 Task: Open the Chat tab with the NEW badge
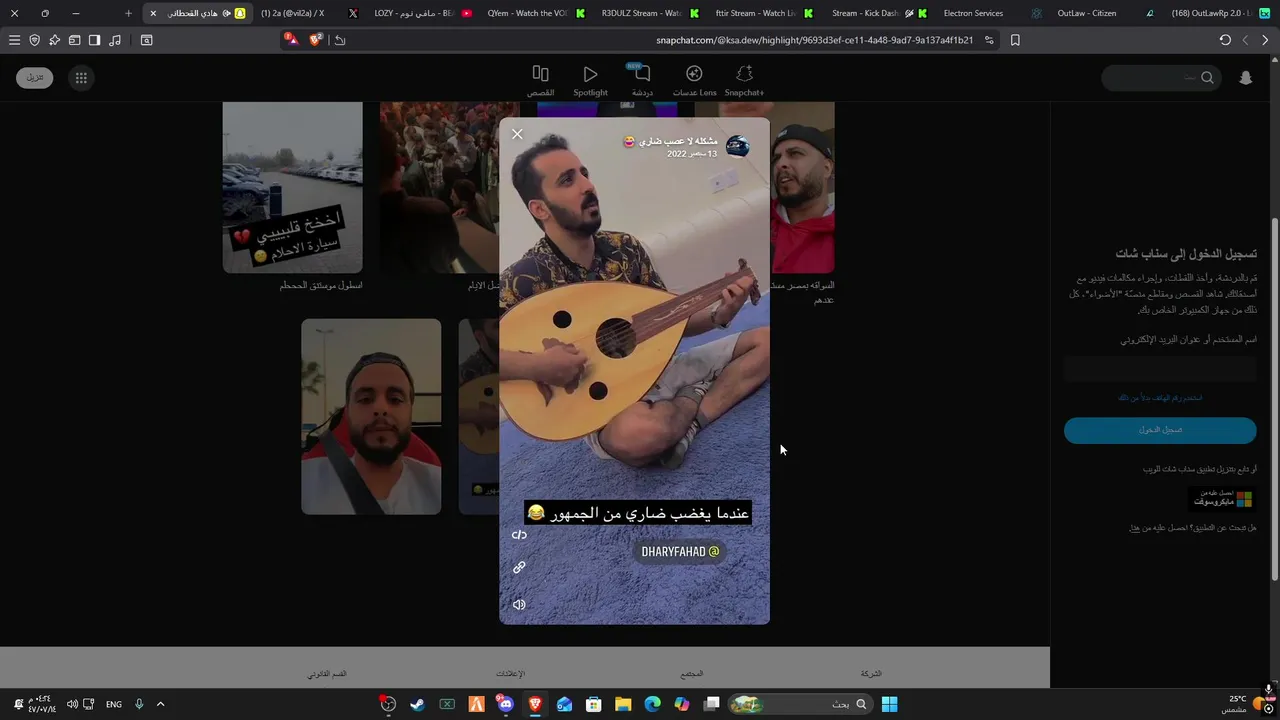point(642,80)
